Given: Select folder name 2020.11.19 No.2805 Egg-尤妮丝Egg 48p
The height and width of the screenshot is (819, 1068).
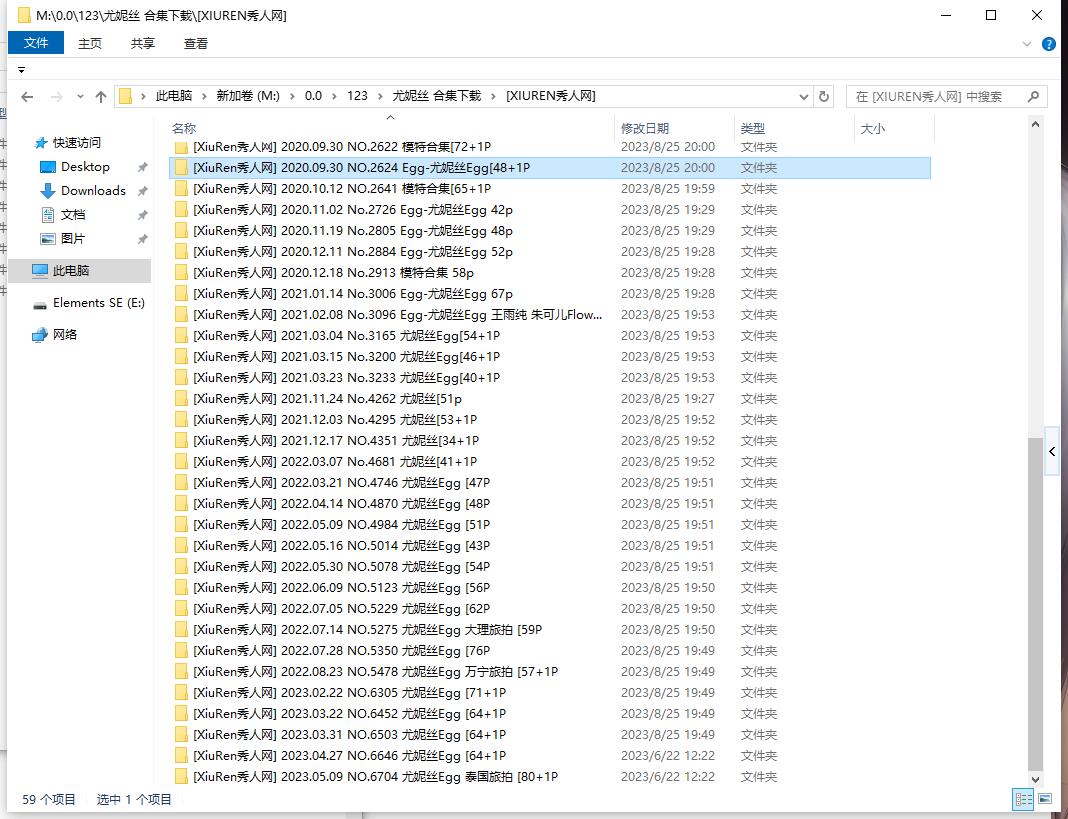Looking at the screenshot, I should (353, 231).
